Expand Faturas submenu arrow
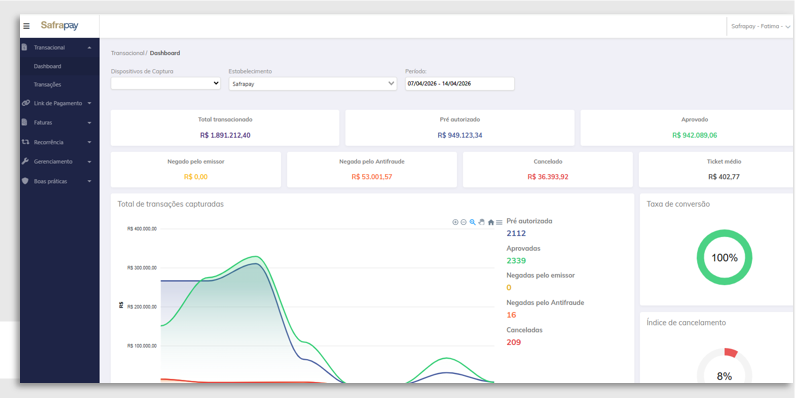Image resolution: width=802 pixels, height=398 pixels. point(90,123)
